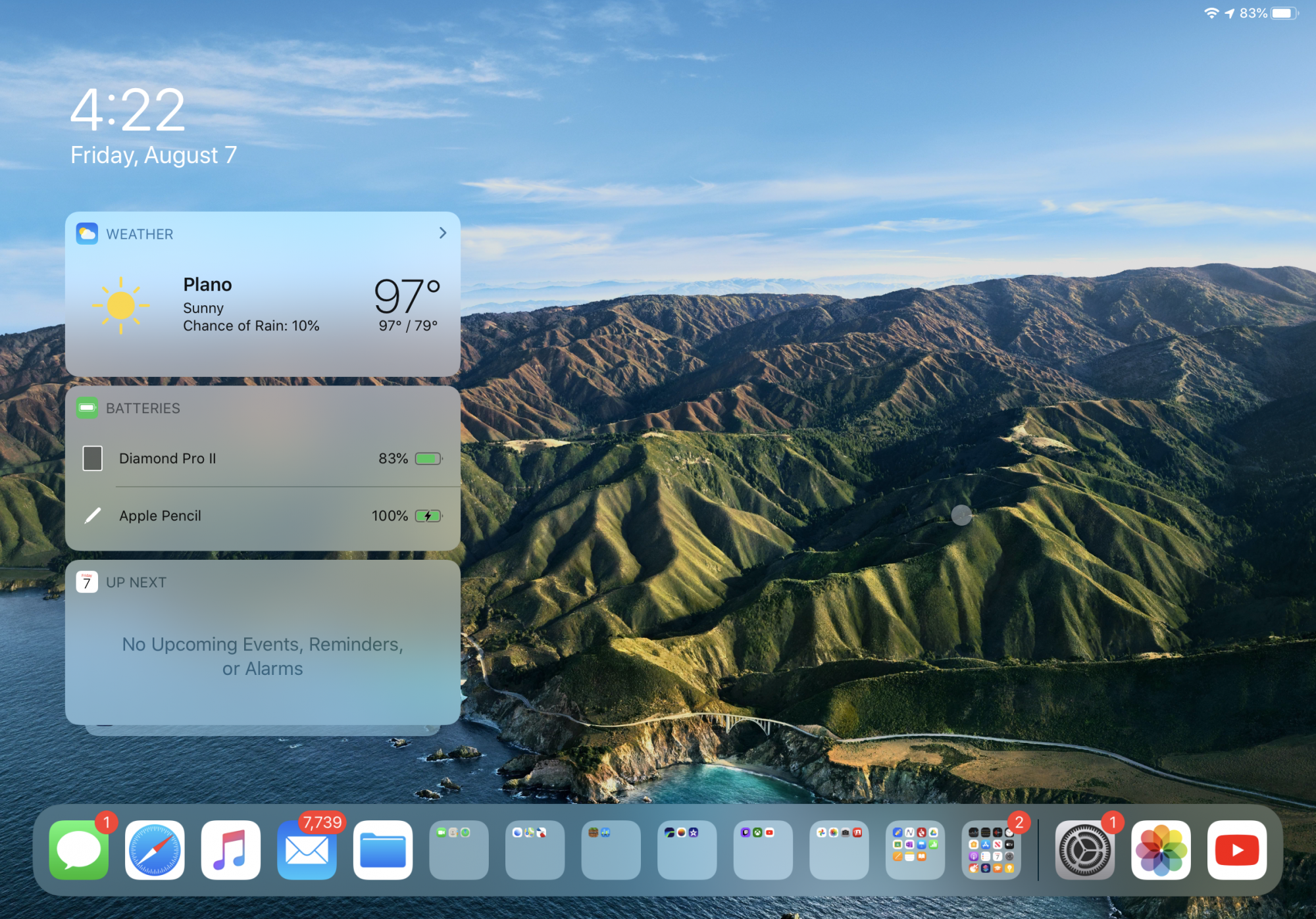Open the YouTube app
The image size is (1316, 919).
tap(1236, 849)
